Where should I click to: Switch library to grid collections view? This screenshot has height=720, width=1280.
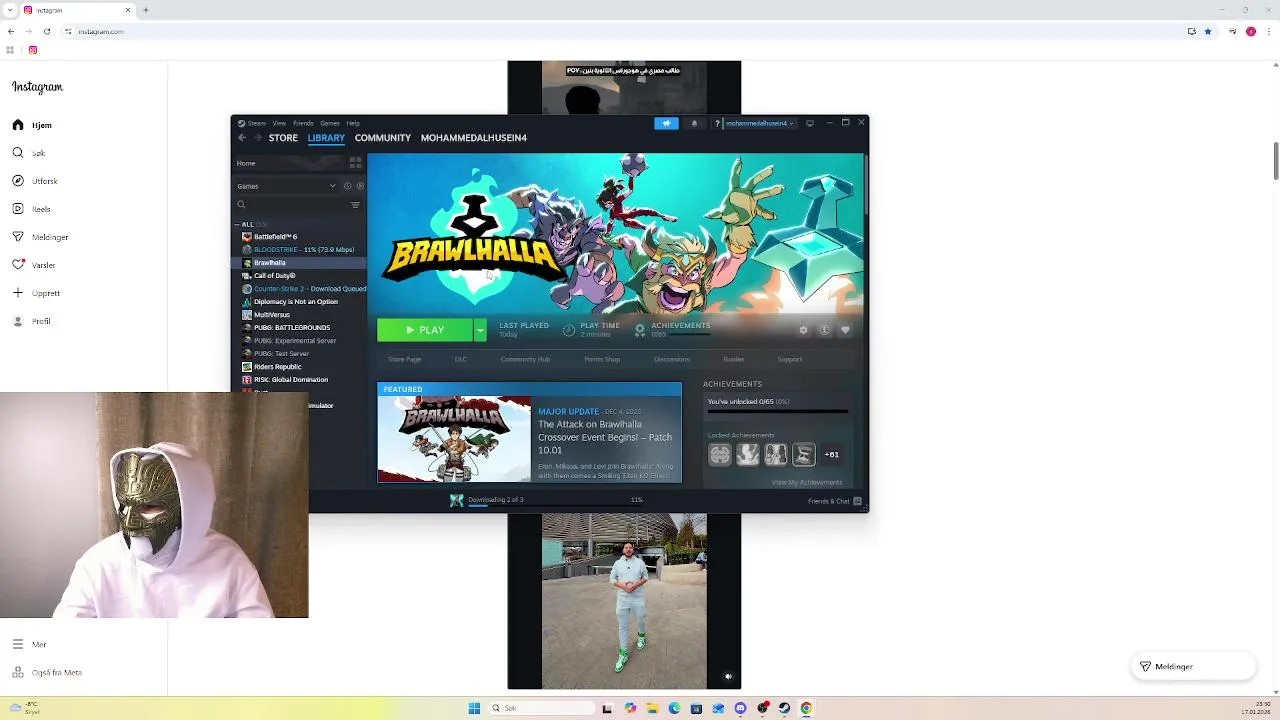pyautogui.click(x=355, y=163)
